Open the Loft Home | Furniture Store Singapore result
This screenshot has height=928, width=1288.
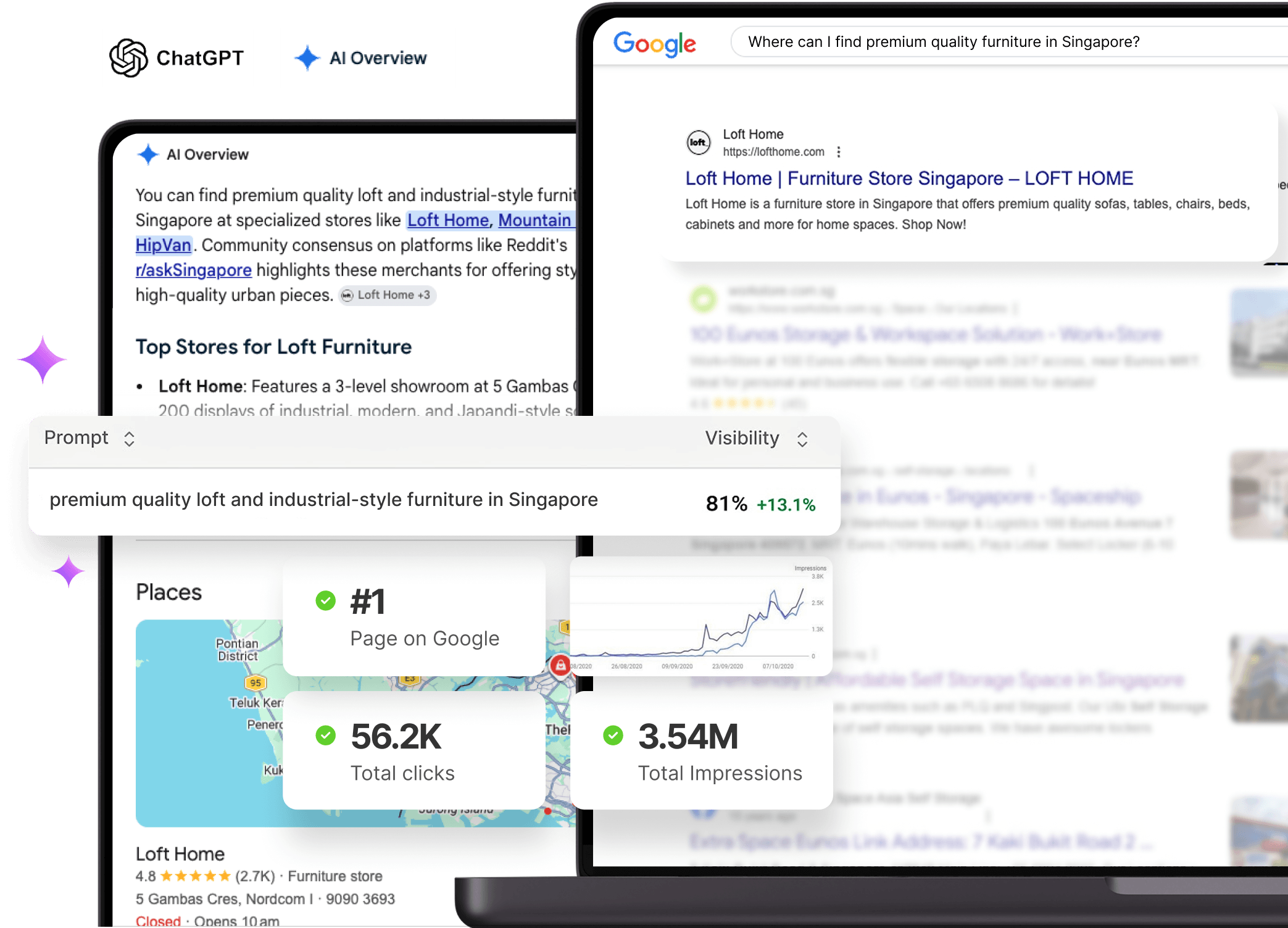(909, 178)
